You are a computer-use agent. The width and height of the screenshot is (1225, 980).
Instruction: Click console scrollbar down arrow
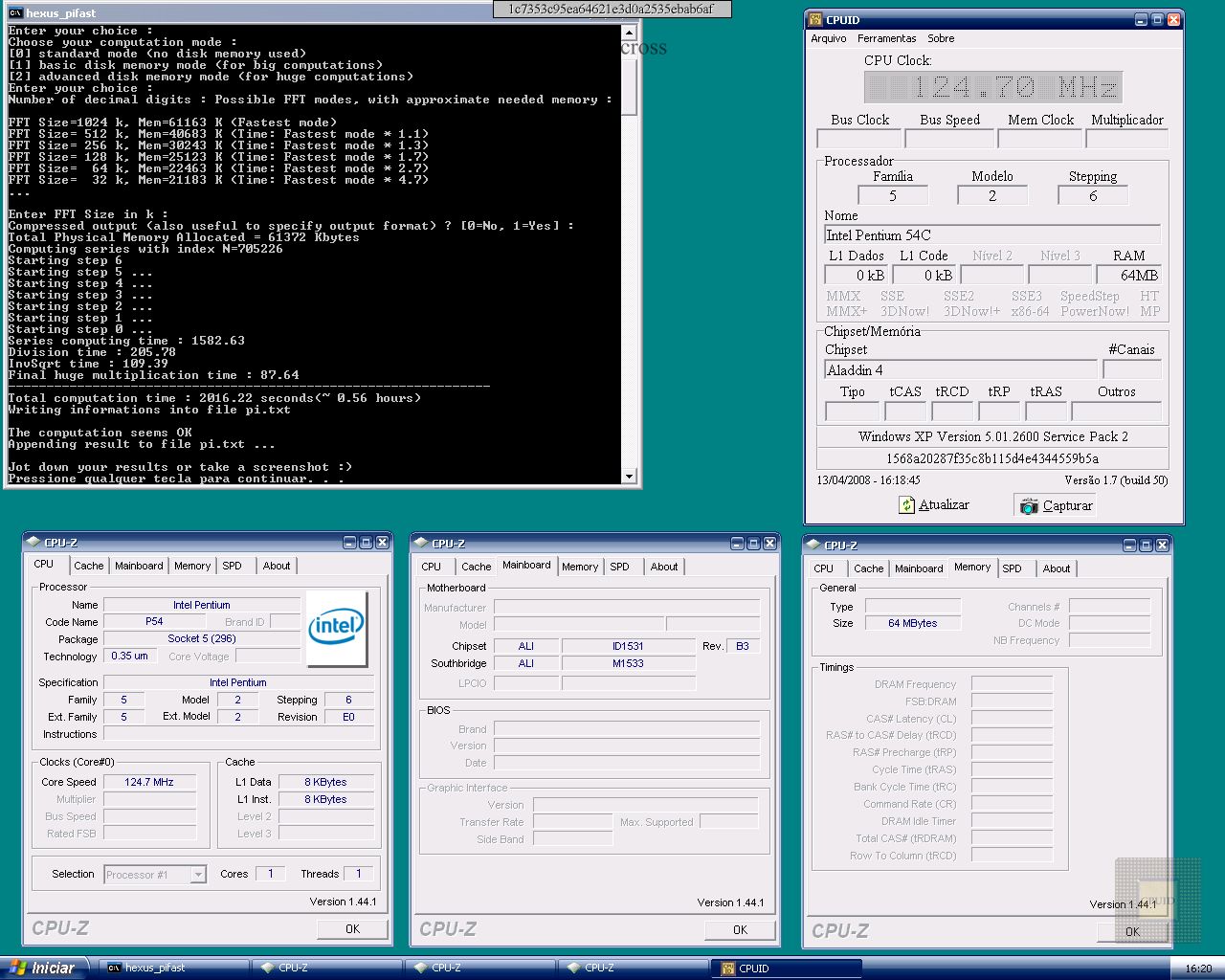[629, 476]
